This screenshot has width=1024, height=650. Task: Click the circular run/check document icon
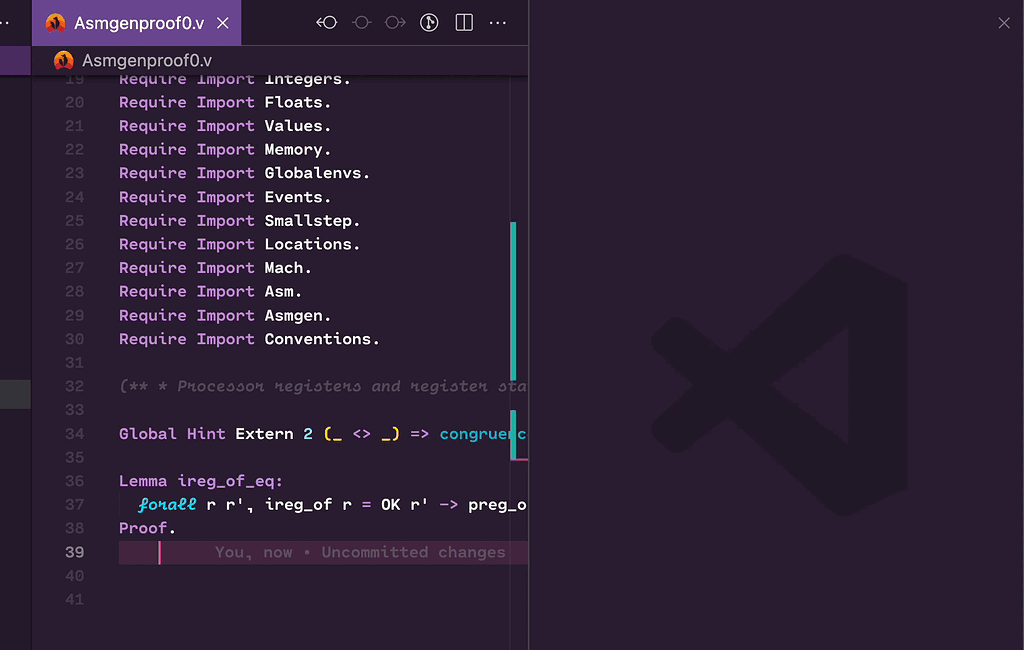pyautogui.click(x=429, y=22)
